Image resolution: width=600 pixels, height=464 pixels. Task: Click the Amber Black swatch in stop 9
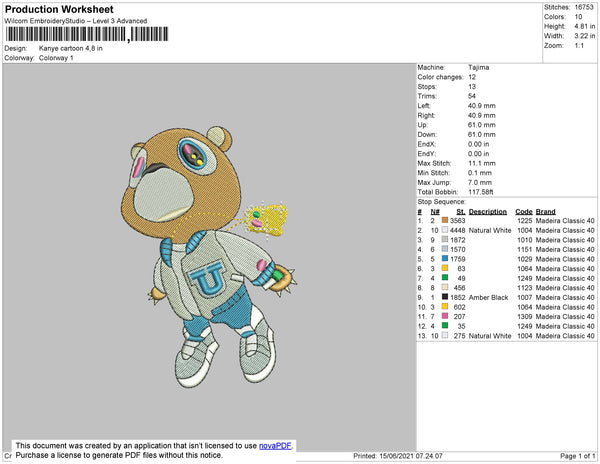(x=445, y=297)
